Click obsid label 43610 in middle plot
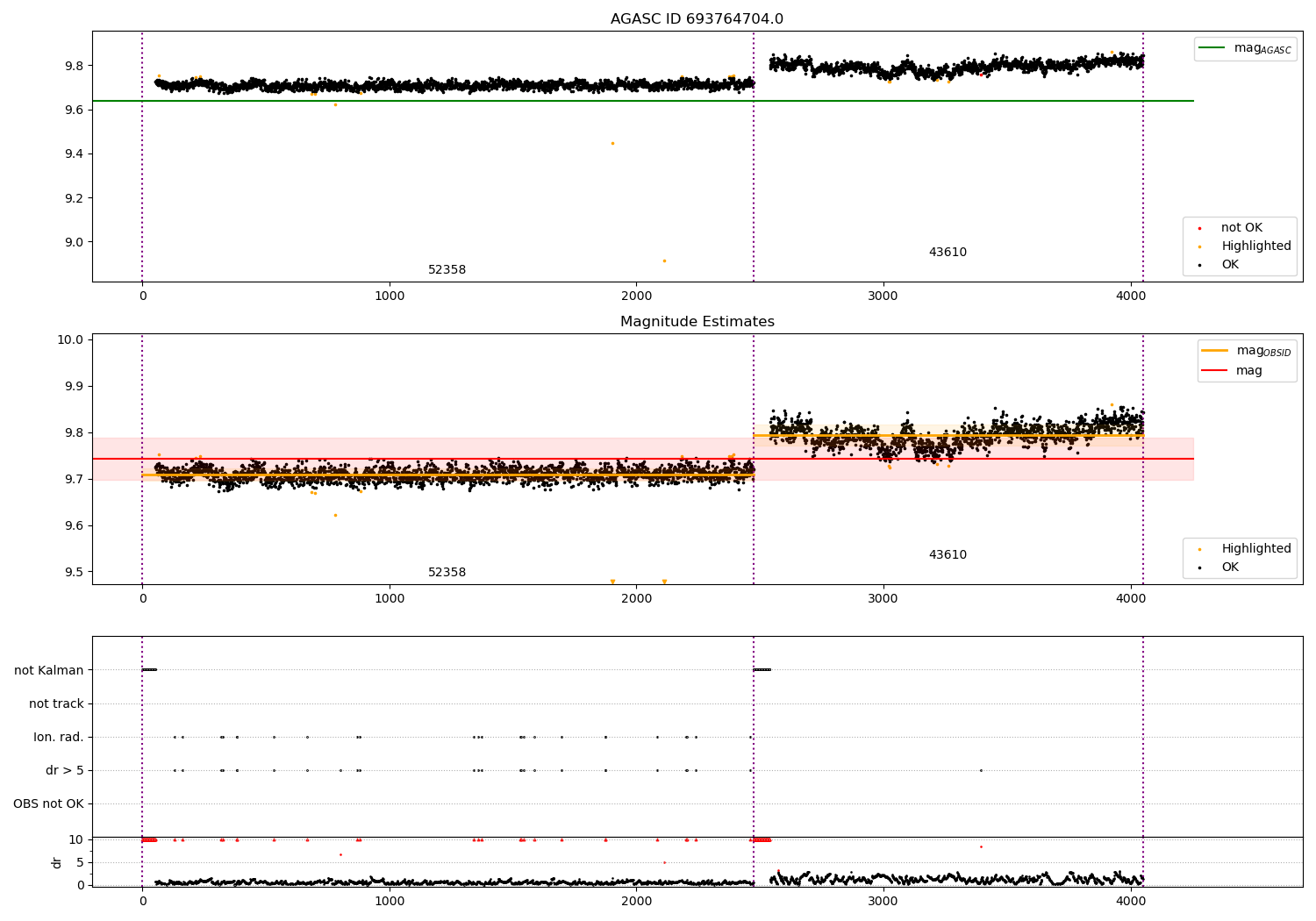 948,555
